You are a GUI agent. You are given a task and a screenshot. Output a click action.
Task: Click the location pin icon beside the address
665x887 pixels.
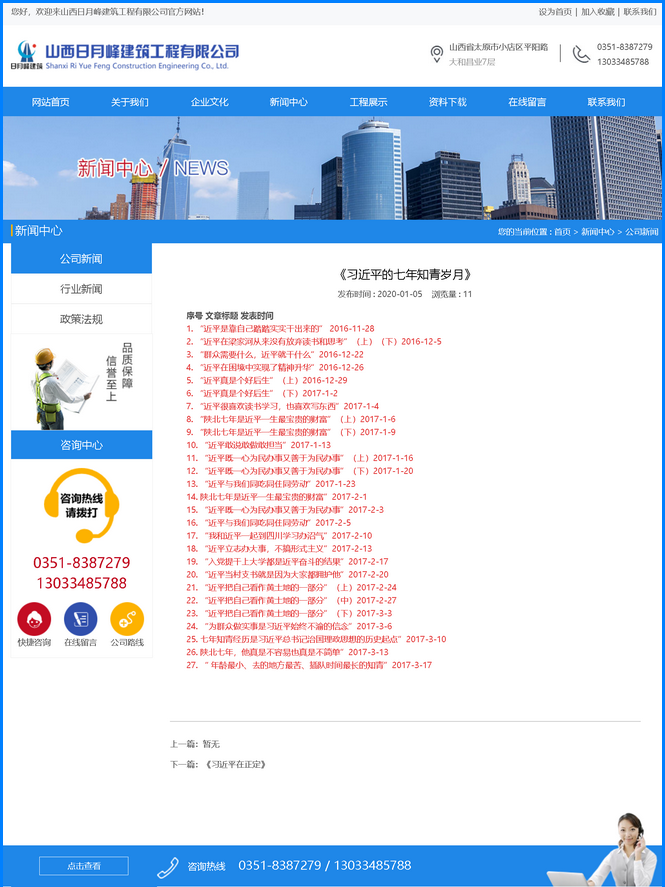[436, 54]
